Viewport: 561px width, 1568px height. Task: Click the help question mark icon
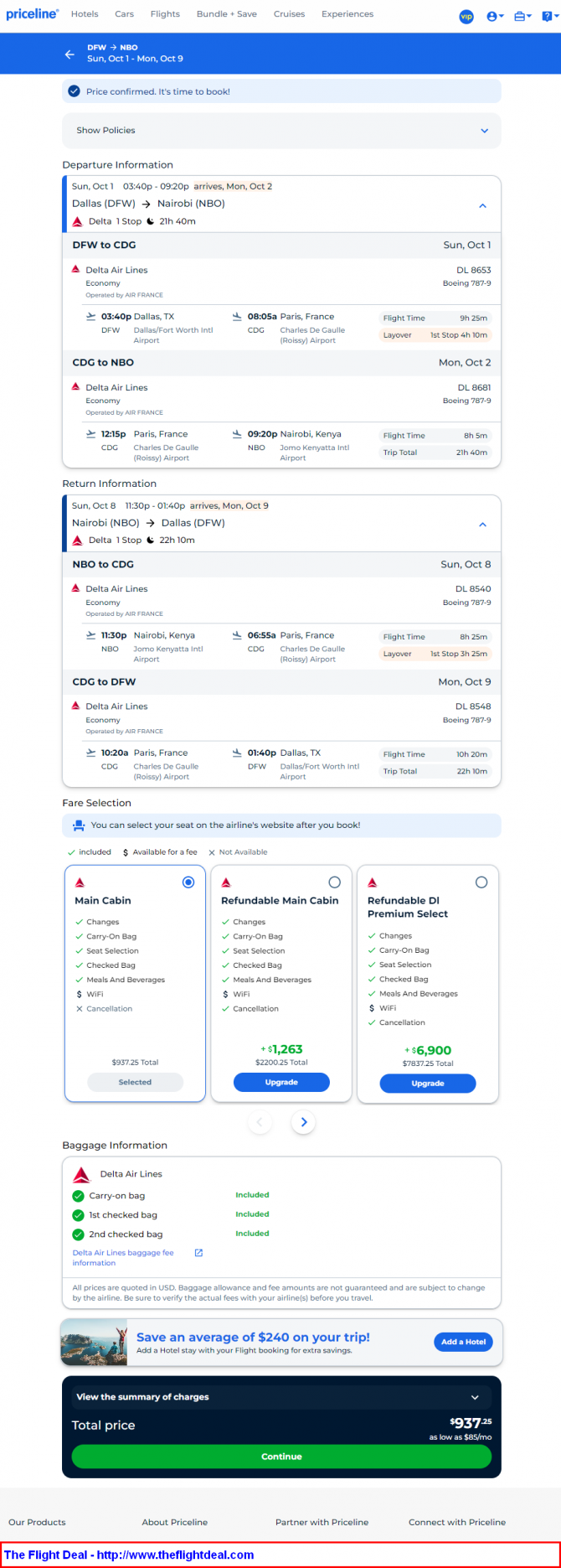click(x=547, y=16)
